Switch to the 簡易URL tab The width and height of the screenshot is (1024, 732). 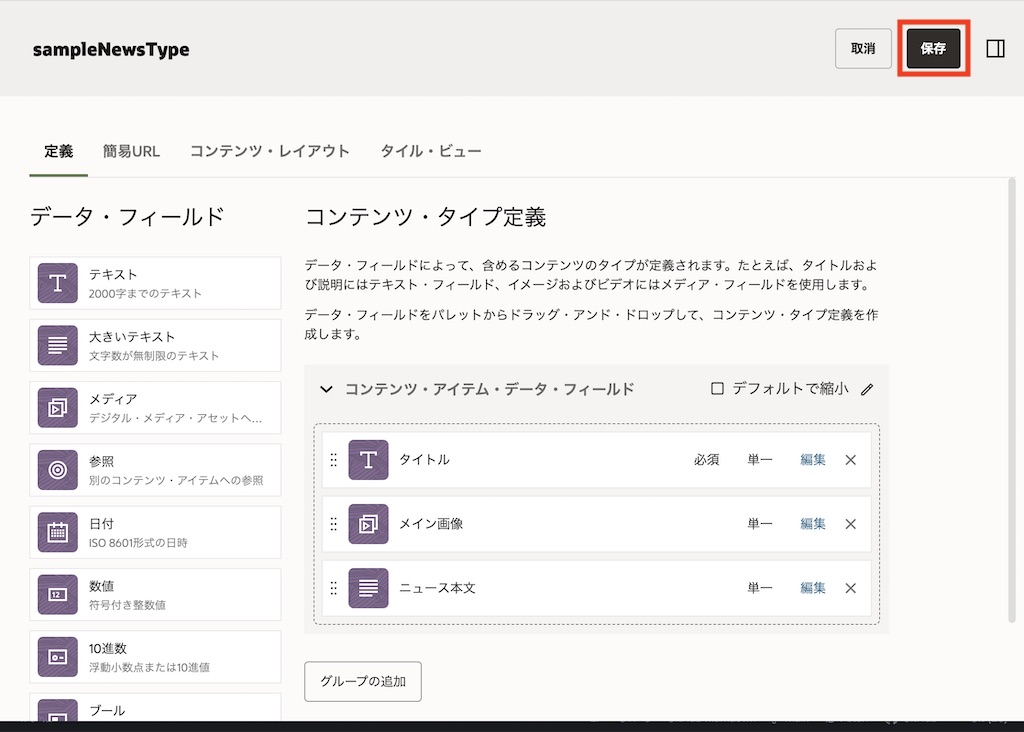tap(131, 151)
